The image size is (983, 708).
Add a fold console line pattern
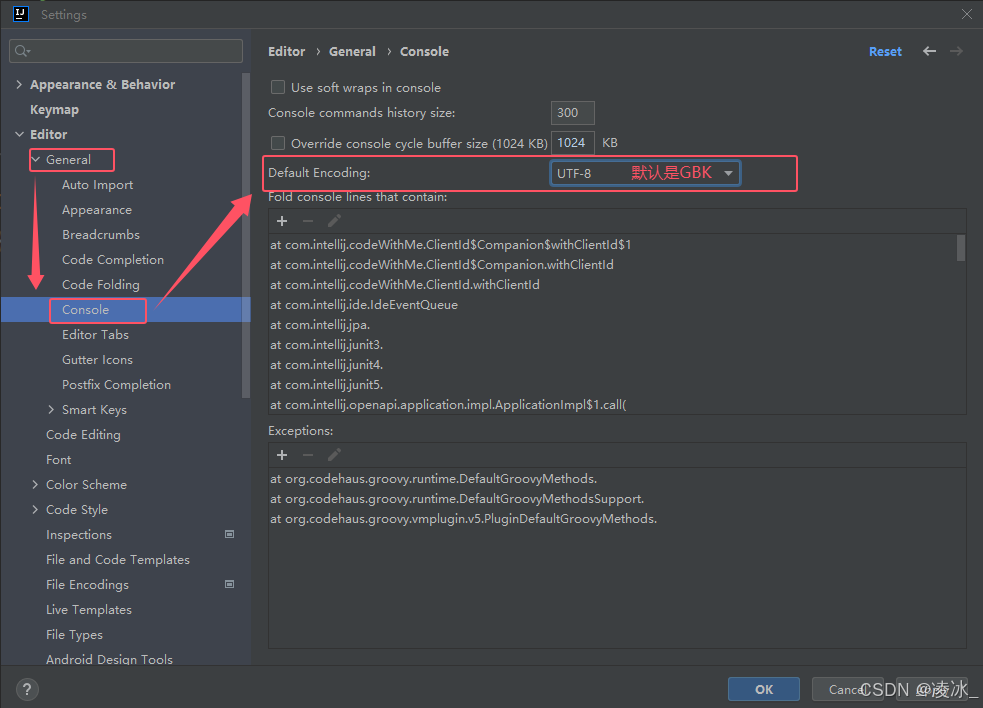[282, 221]
